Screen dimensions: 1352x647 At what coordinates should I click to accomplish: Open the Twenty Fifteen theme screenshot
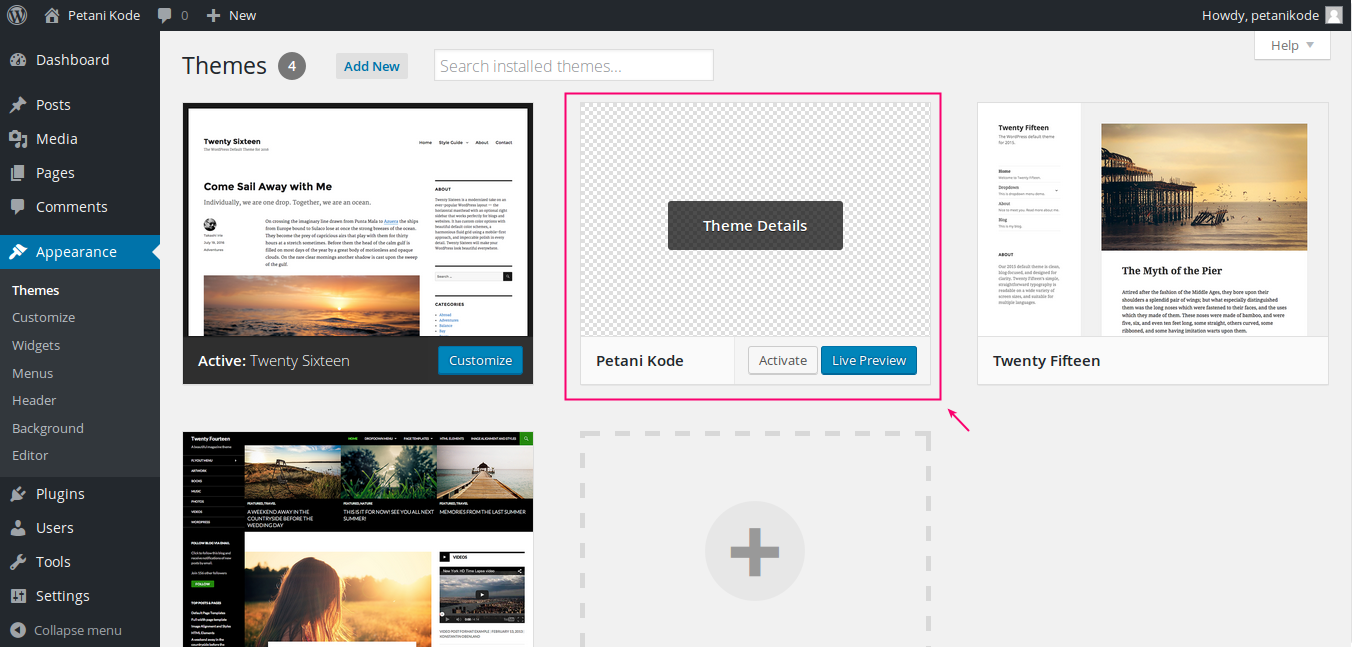pos(1153,219)
